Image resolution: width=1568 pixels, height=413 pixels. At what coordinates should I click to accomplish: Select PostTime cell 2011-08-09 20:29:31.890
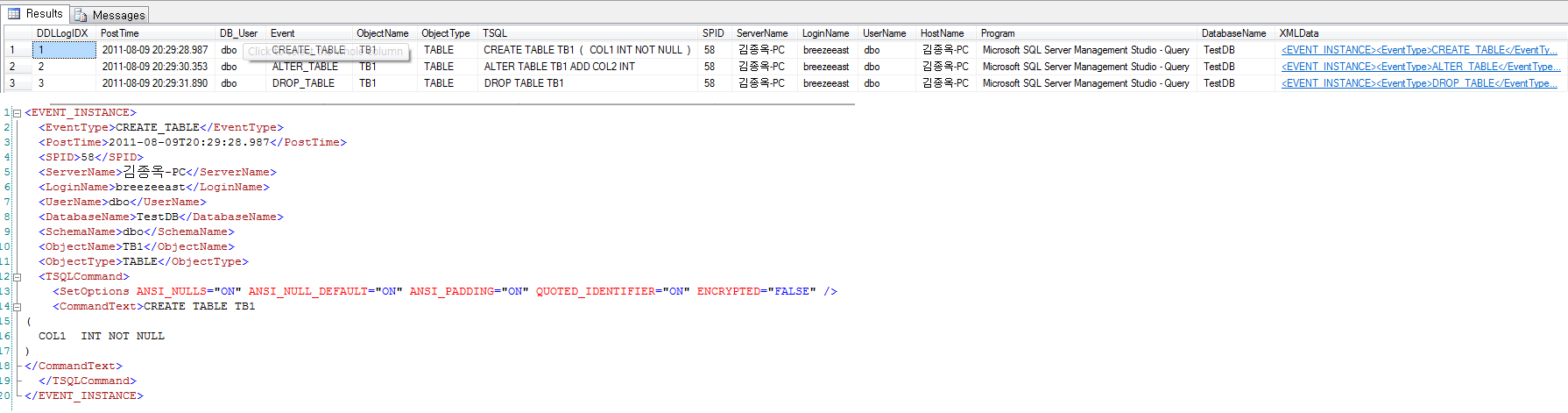click(155, 83)
